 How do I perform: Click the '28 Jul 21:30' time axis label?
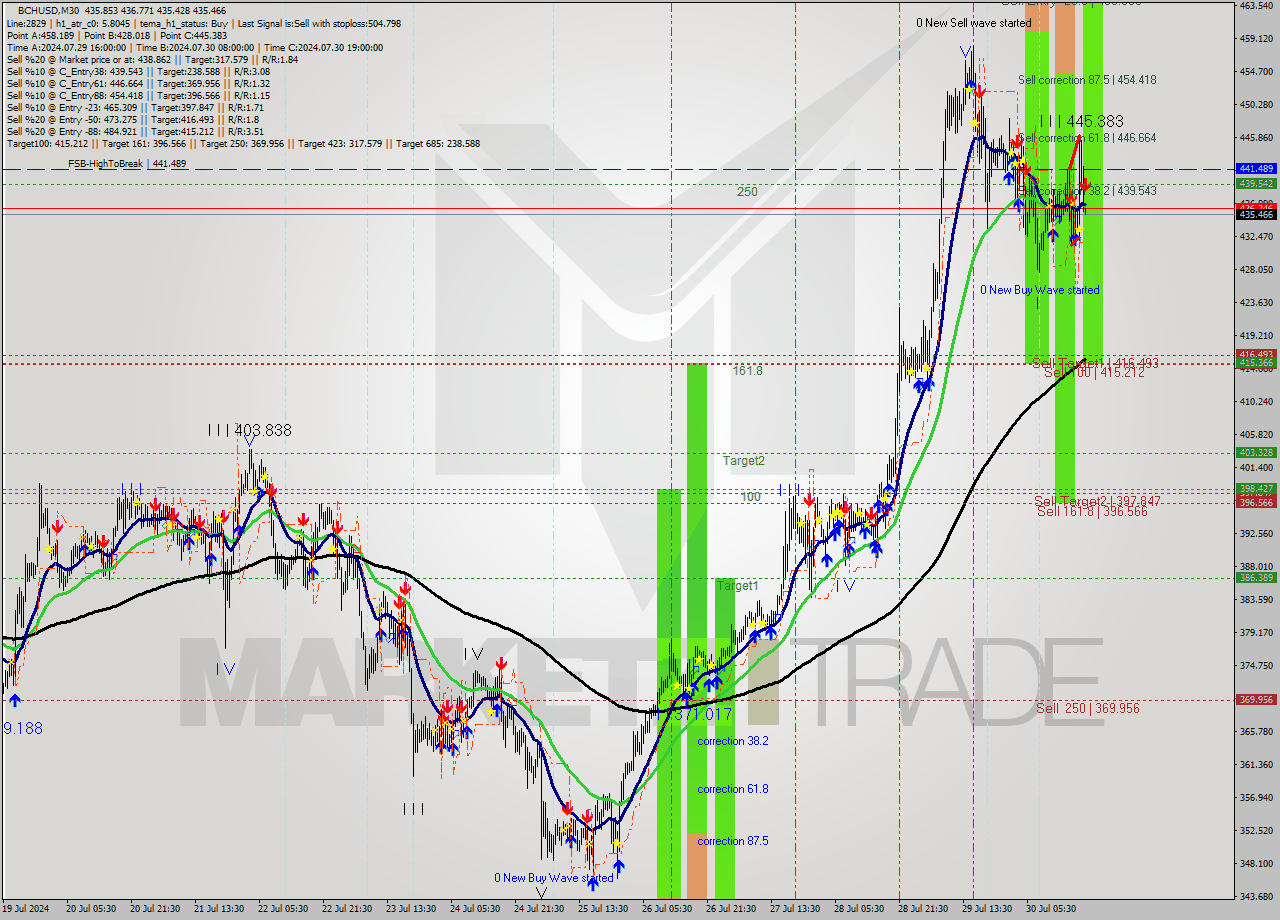(924, 909)
